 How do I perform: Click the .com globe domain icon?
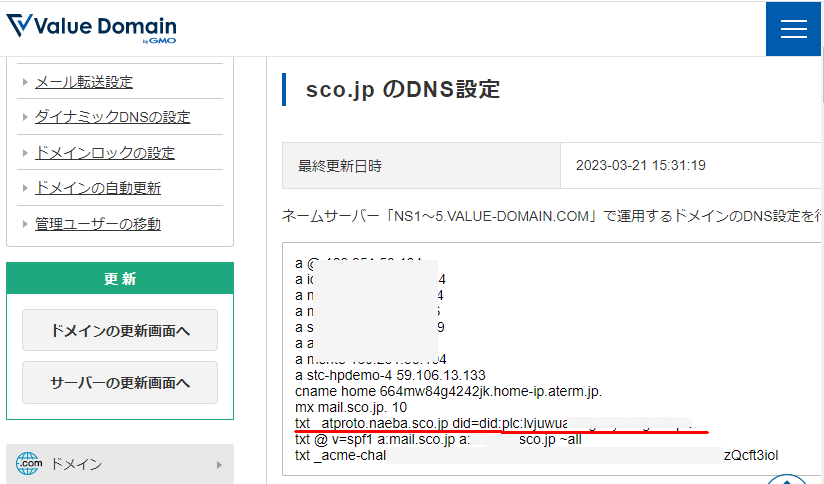(28, 464)
